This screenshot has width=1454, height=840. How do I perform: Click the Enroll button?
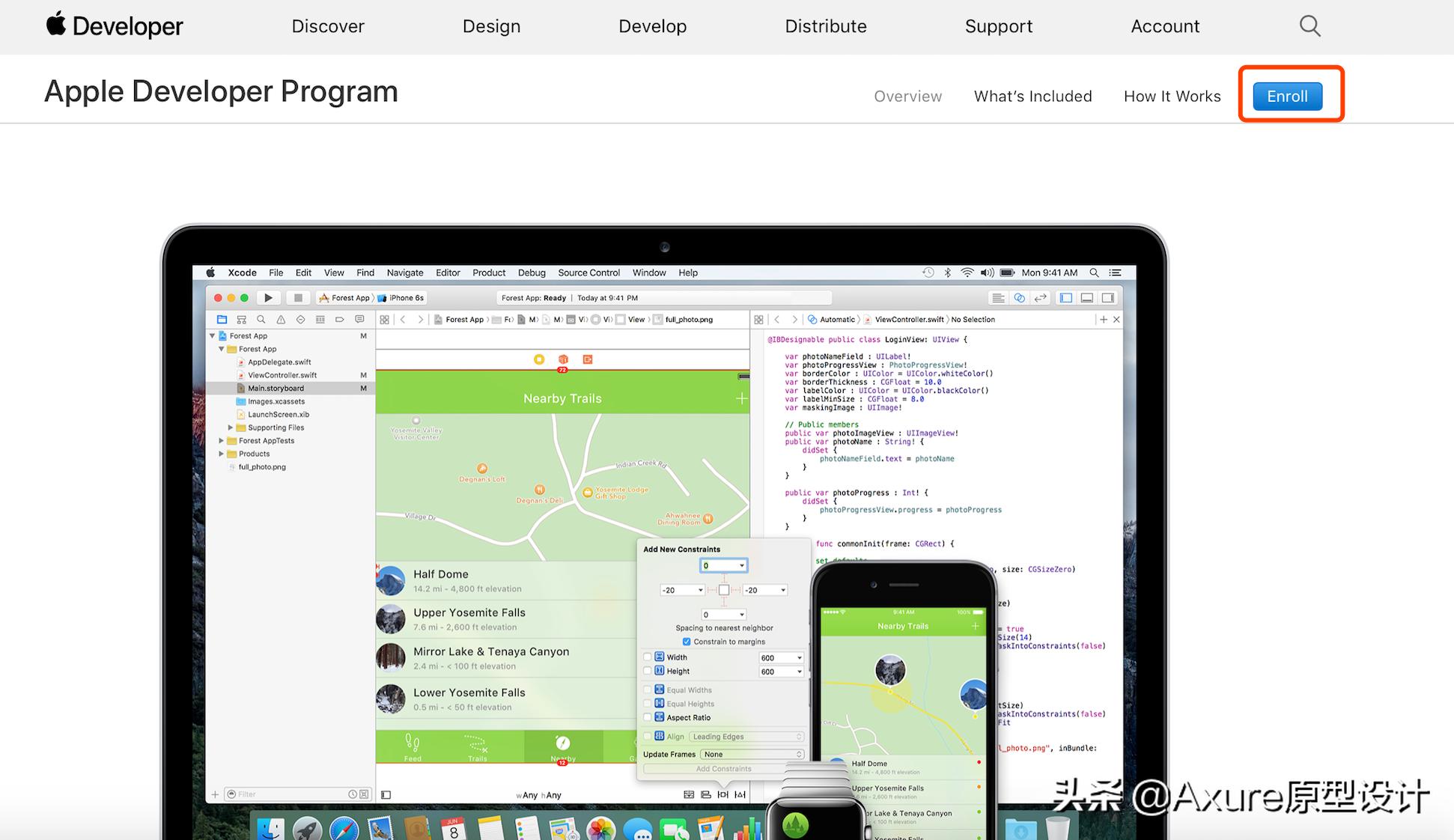click(1287, 96)
